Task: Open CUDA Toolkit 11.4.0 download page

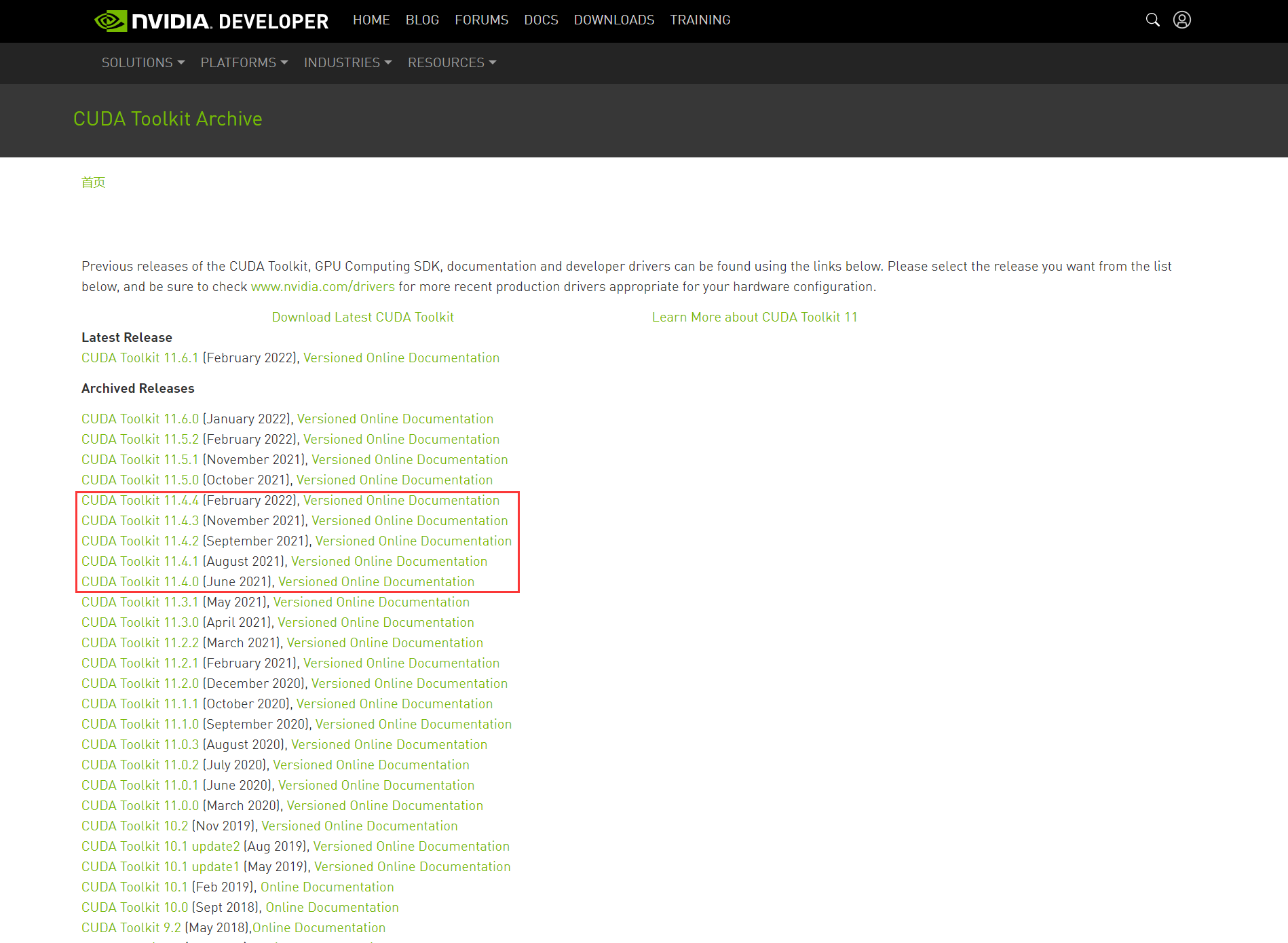Action: (x=139, y=581)
